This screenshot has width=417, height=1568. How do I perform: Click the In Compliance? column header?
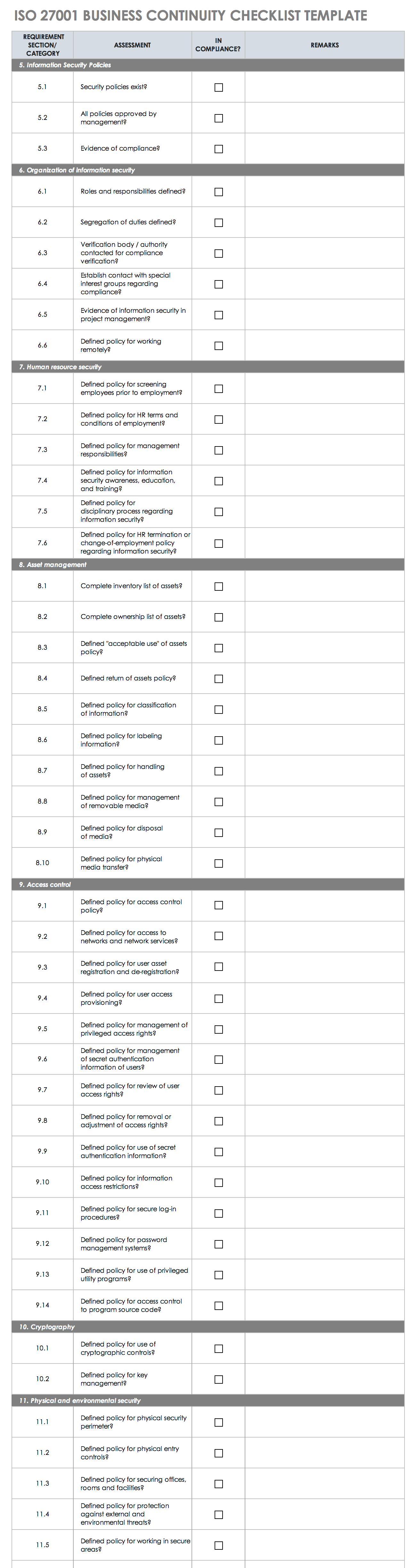(x=218, y=45)
